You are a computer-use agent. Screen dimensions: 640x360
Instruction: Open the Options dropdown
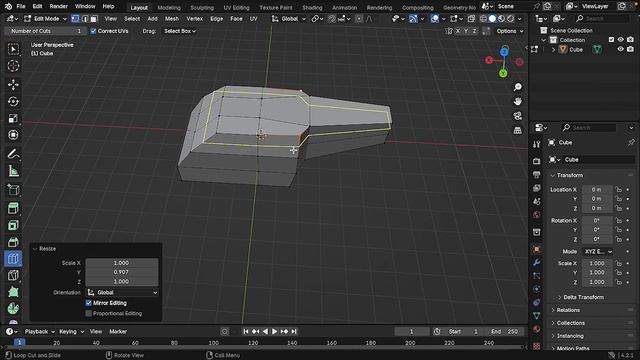point(510,31)
